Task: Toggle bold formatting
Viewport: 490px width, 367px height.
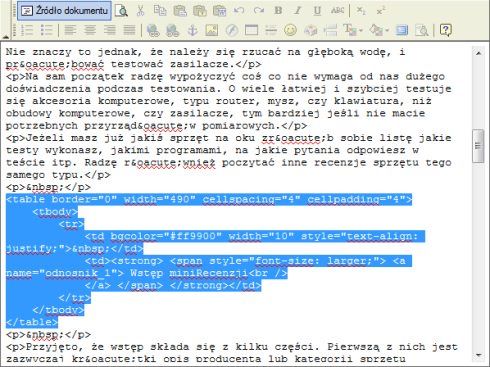Action: click(278, 11)
